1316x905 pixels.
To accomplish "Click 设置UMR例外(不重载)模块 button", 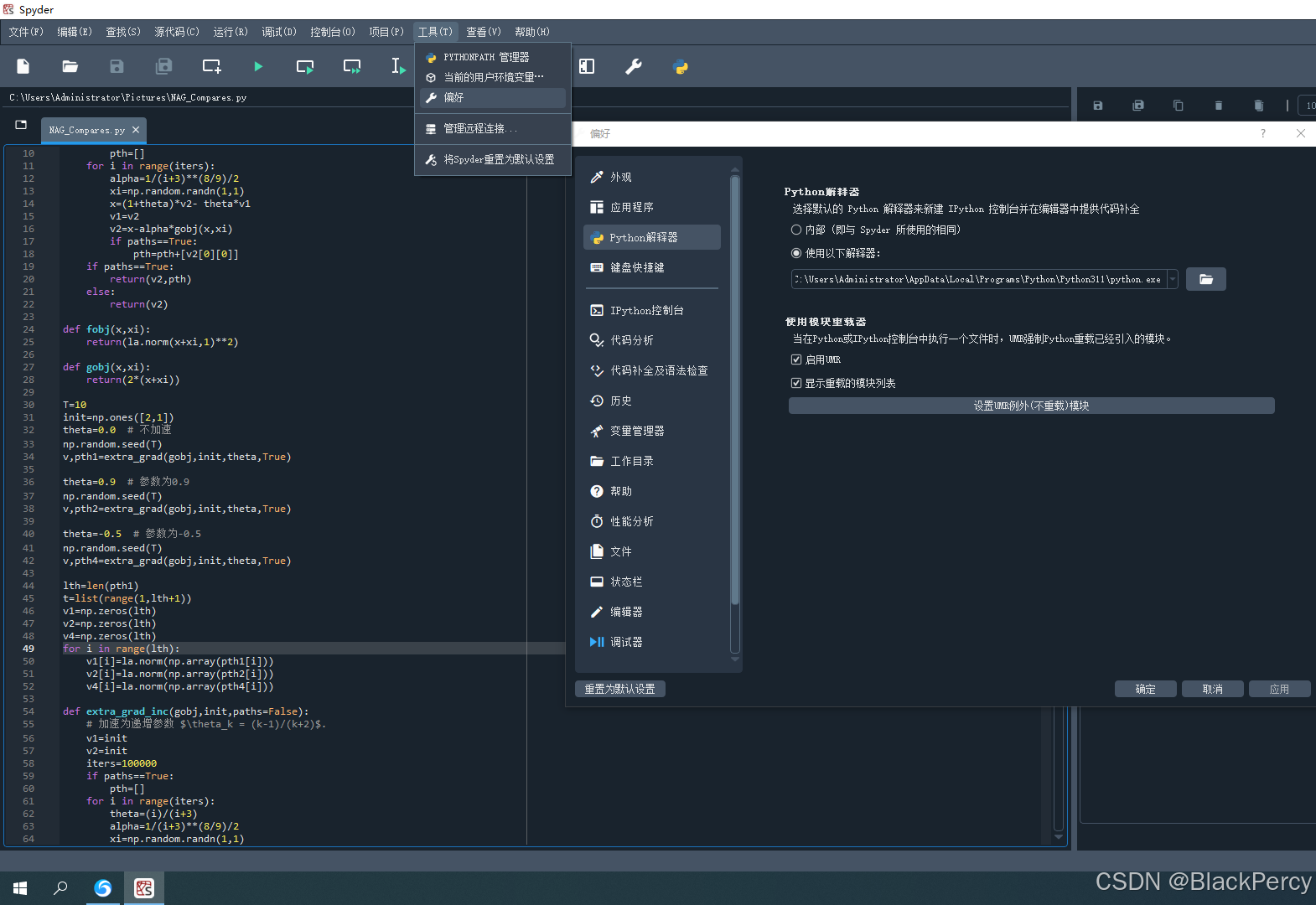I will tap(1031, 406).
